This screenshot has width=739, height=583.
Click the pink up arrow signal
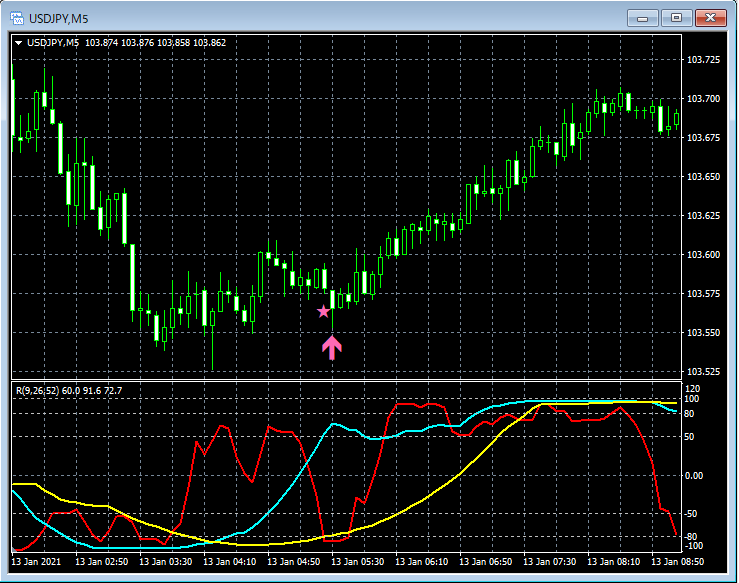[332, 347]
